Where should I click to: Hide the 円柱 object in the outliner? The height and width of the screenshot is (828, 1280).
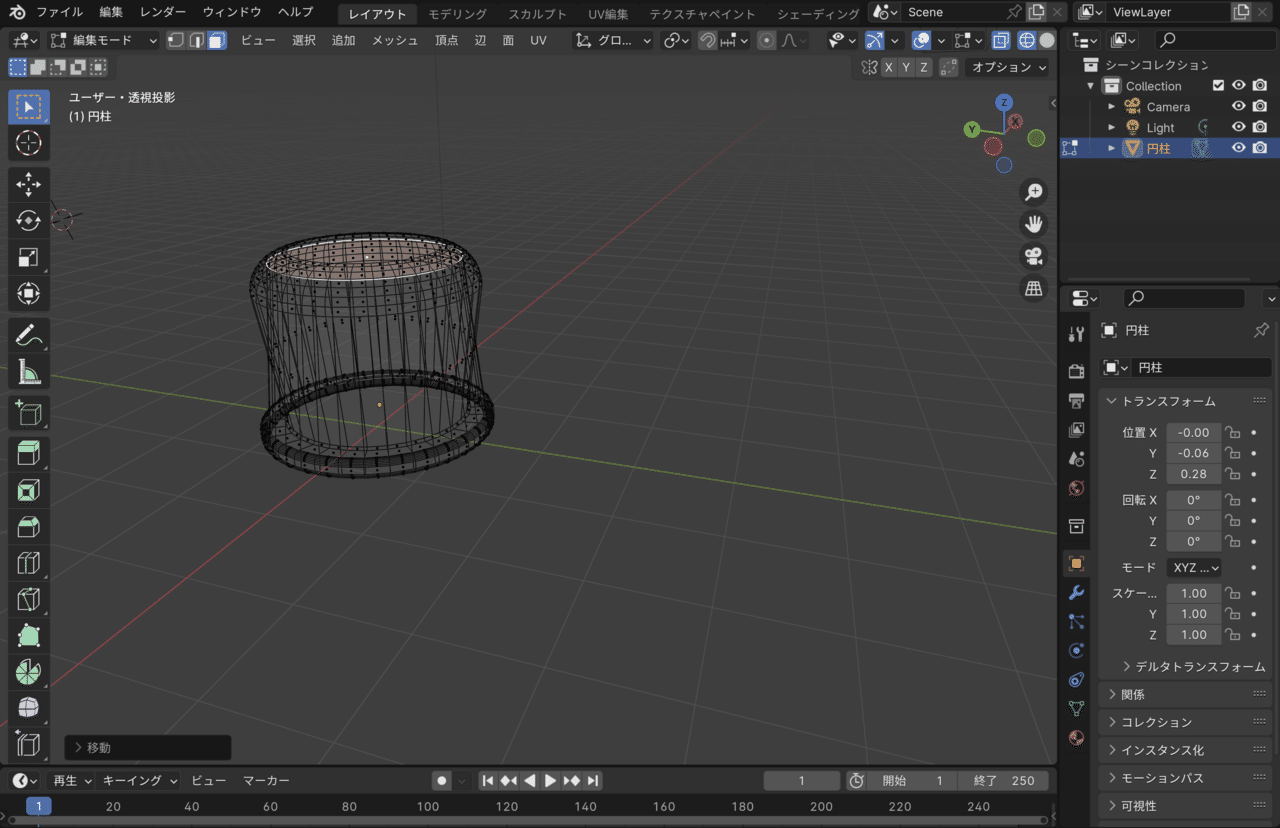coord(1238,147)
